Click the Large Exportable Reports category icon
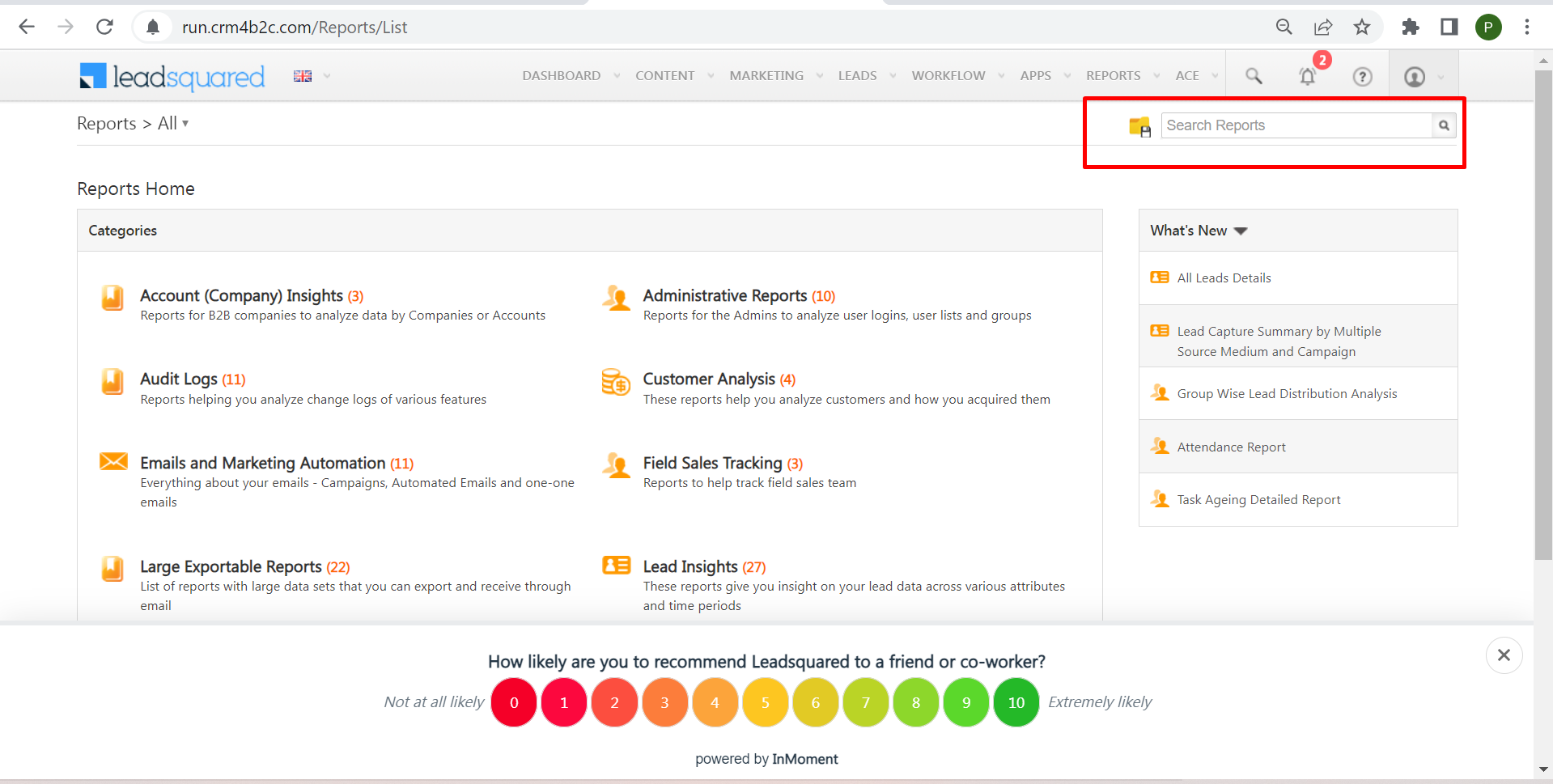Screen dimensions: 1553x784 coord(112,569)
